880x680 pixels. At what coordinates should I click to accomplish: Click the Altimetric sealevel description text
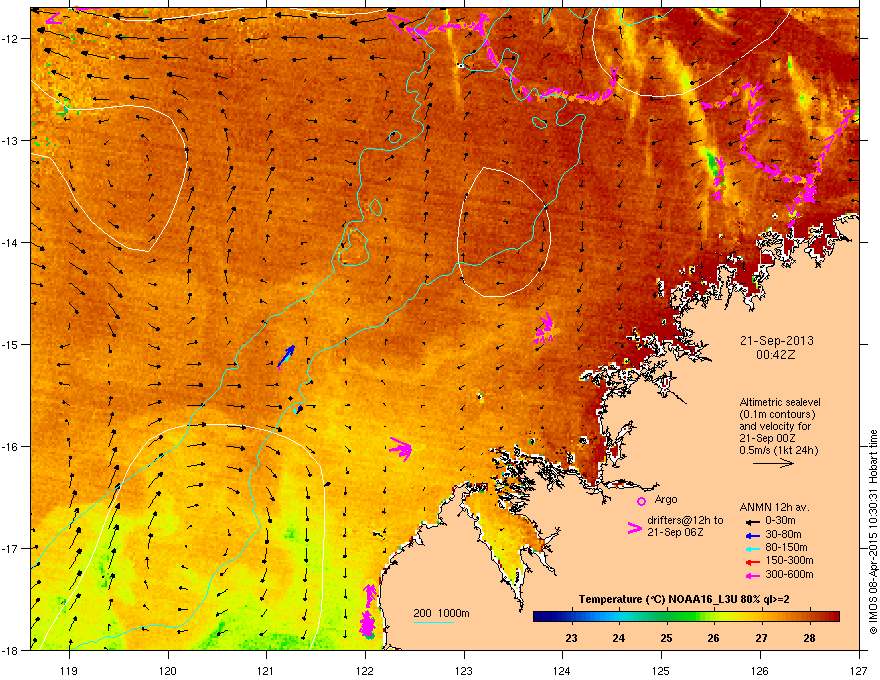[779, 426]
